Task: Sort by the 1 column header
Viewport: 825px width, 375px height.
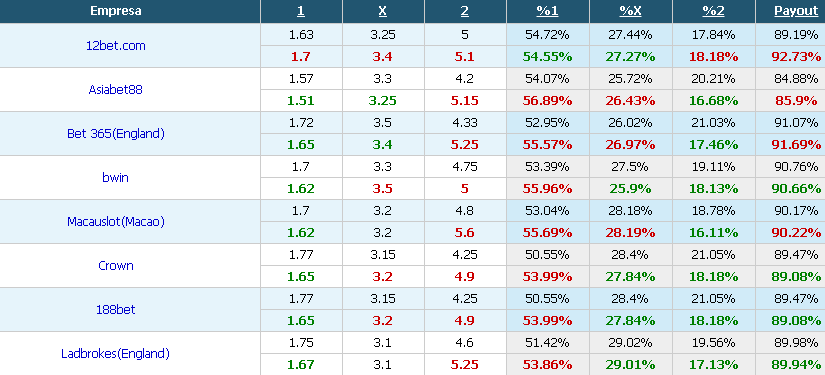Action: click(301, 11)
